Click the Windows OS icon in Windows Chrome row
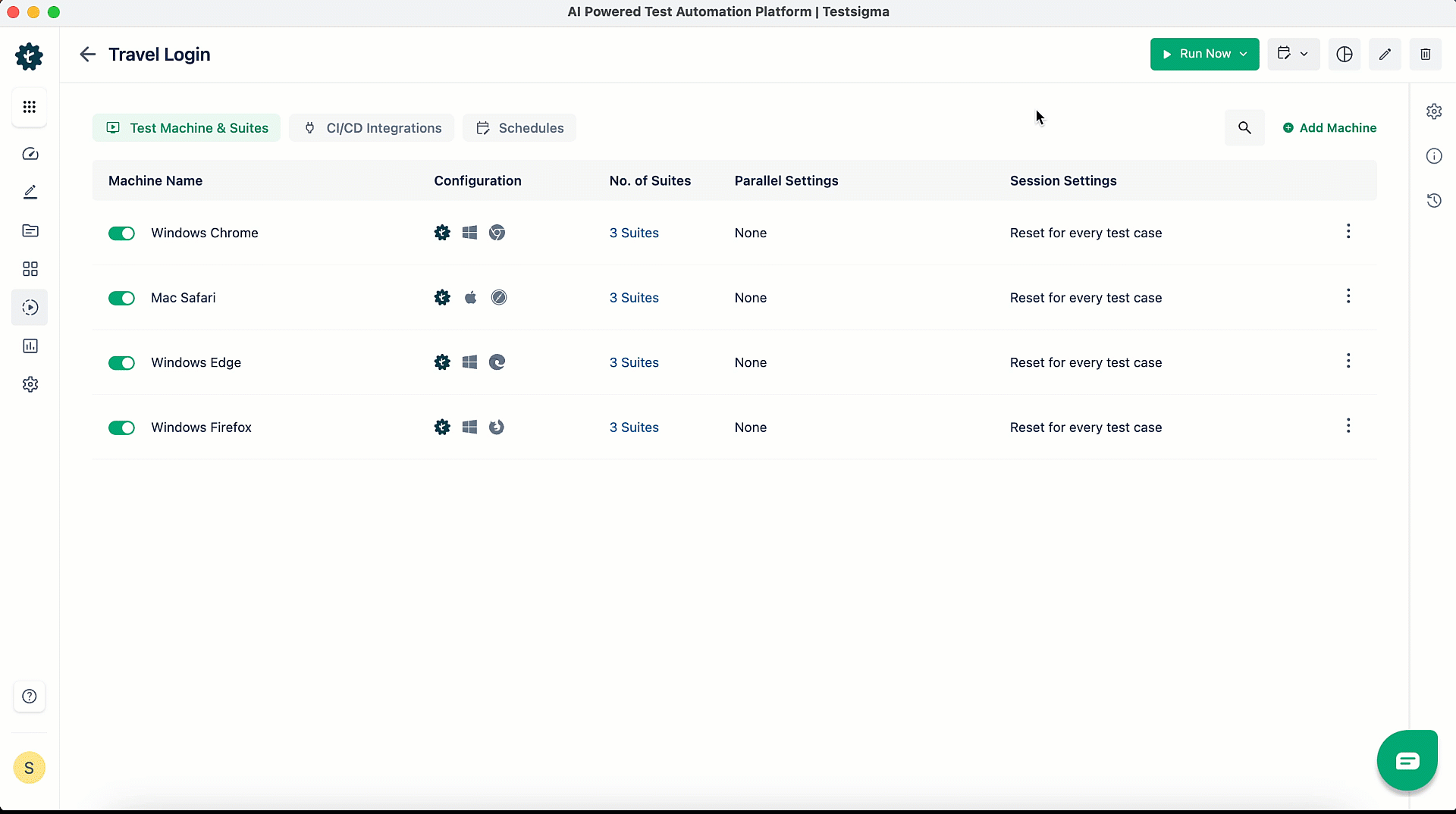This screenshot has width=1456, height=814. click(469, 233)
